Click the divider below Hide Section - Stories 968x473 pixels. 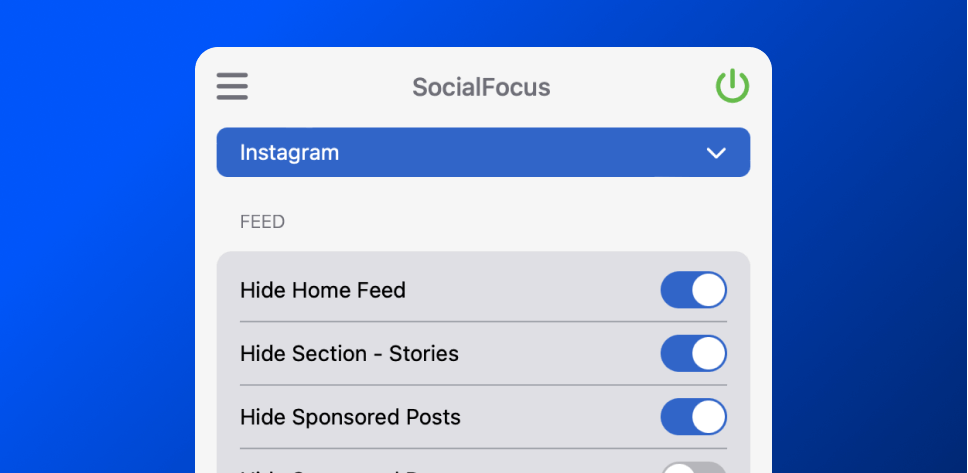pos(483,385)
